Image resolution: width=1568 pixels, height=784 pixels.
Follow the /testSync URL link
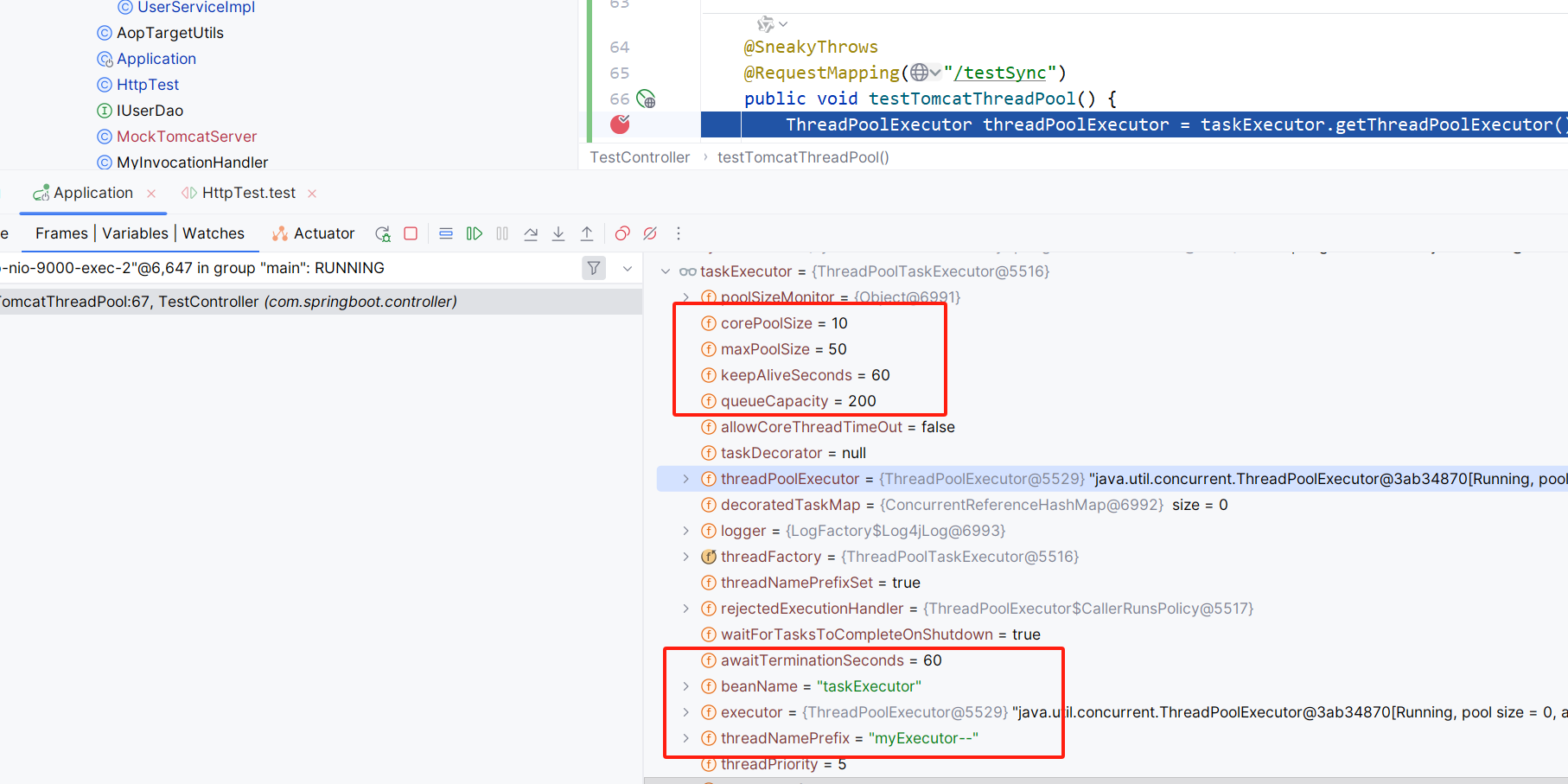(x=1000, y=73)
